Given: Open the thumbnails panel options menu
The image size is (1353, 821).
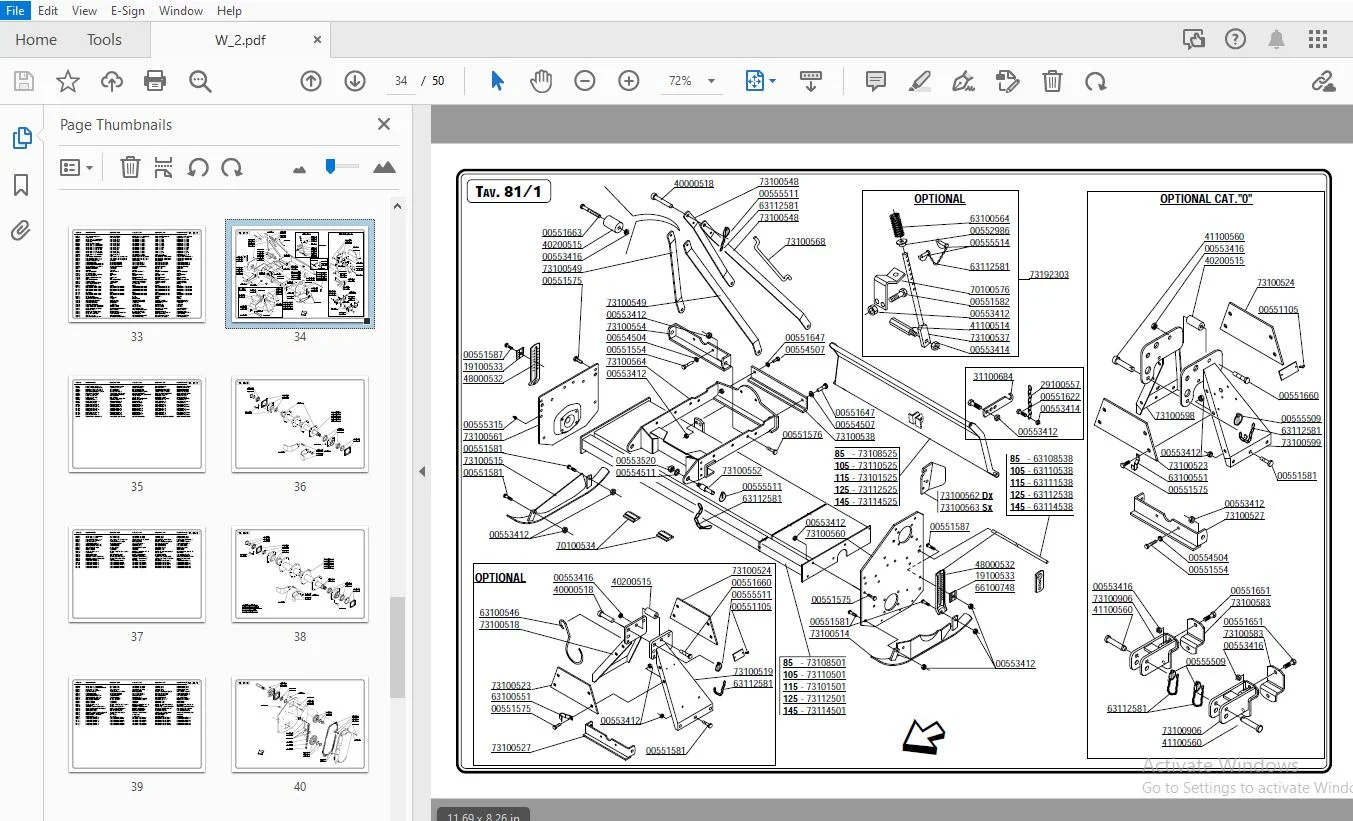Looking at the screenshot, I should (x=76, y=167).
